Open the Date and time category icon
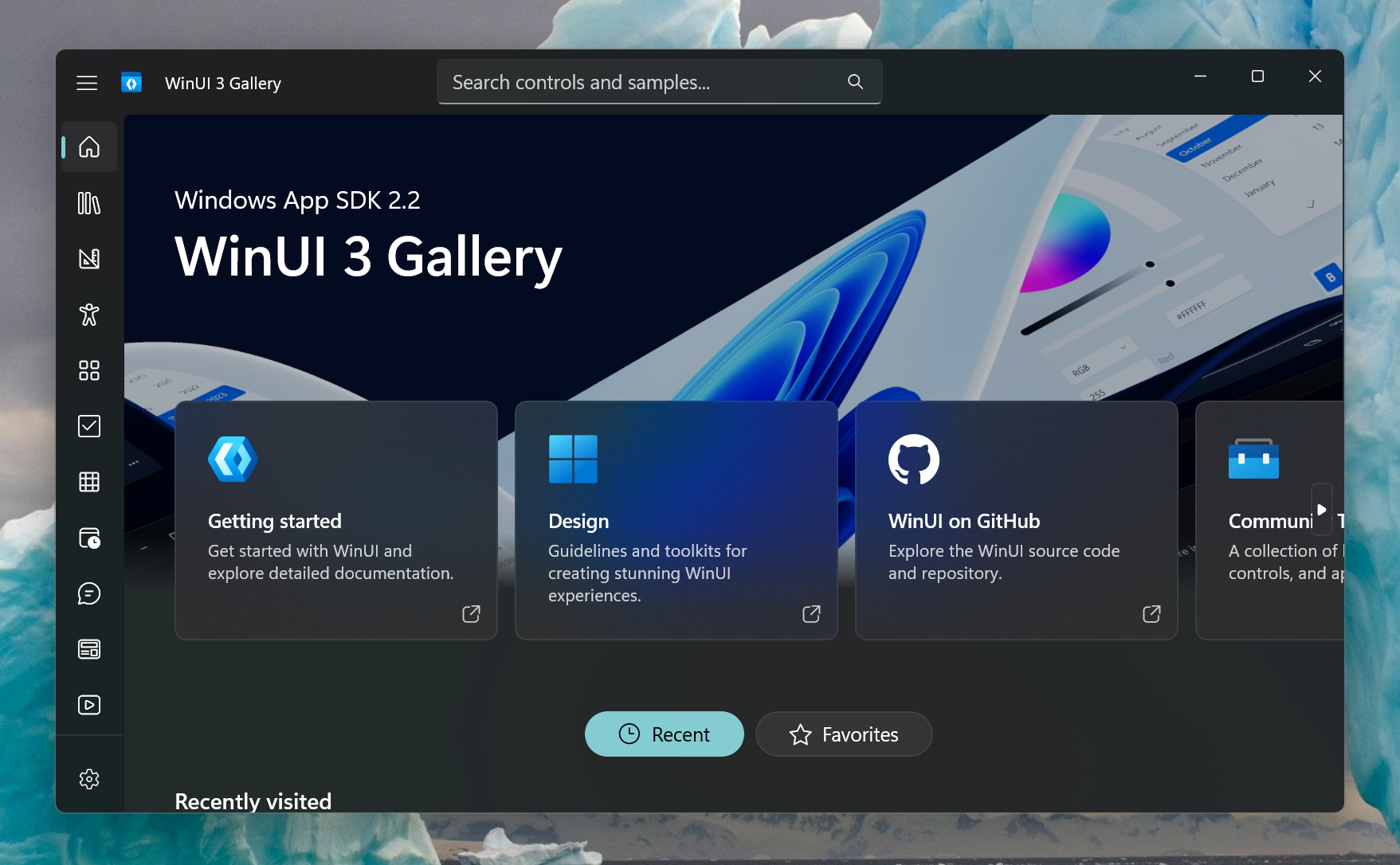The image size is (1400, 865). point(89,538)
